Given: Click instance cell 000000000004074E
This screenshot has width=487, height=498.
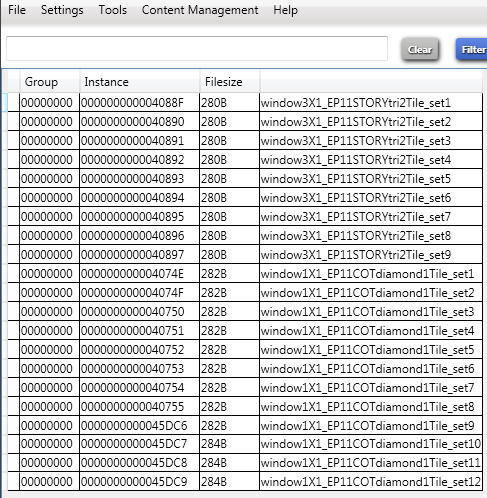Looking at the screenshot, I should pos(140,274).
